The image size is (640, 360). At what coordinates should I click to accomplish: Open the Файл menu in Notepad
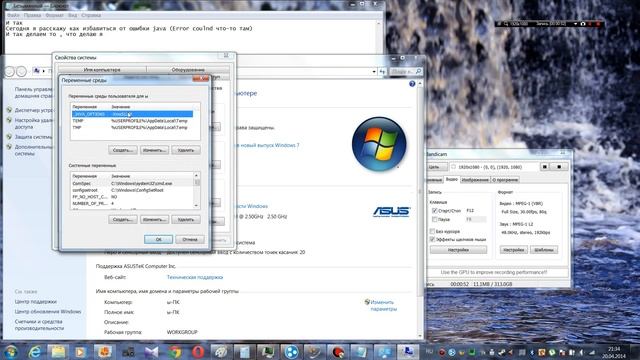point(13,15)
